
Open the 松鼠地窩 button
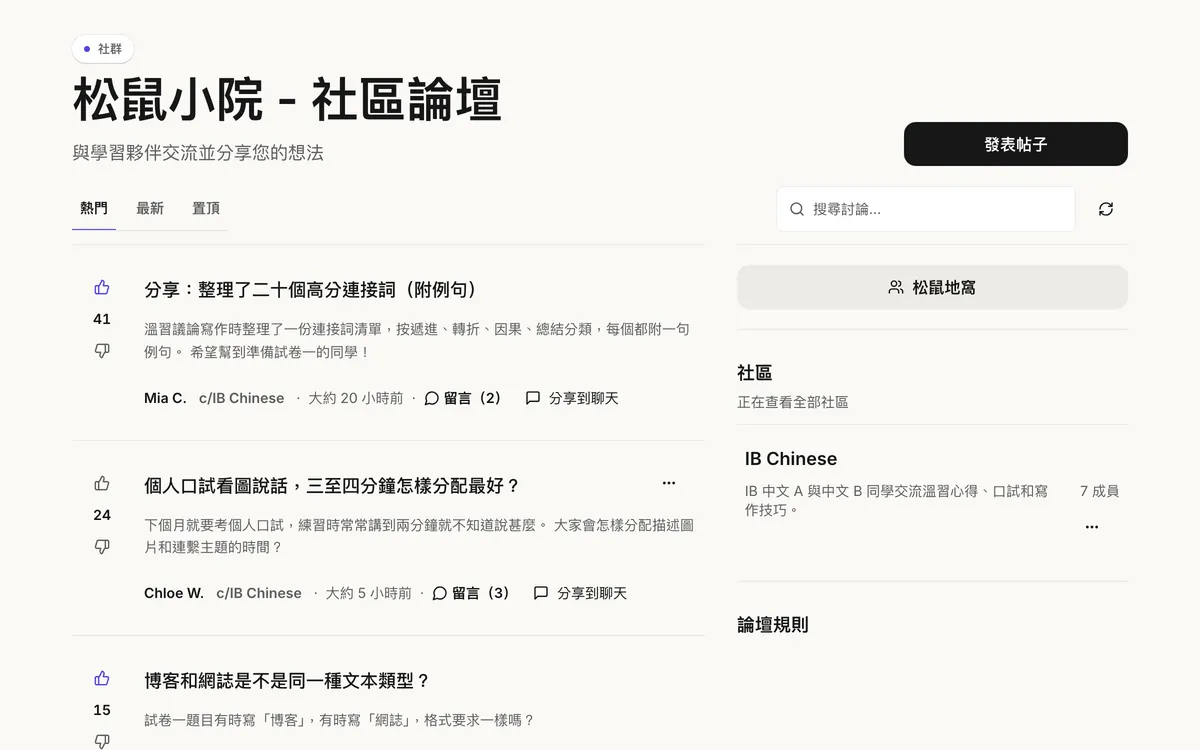click(932, 287)
